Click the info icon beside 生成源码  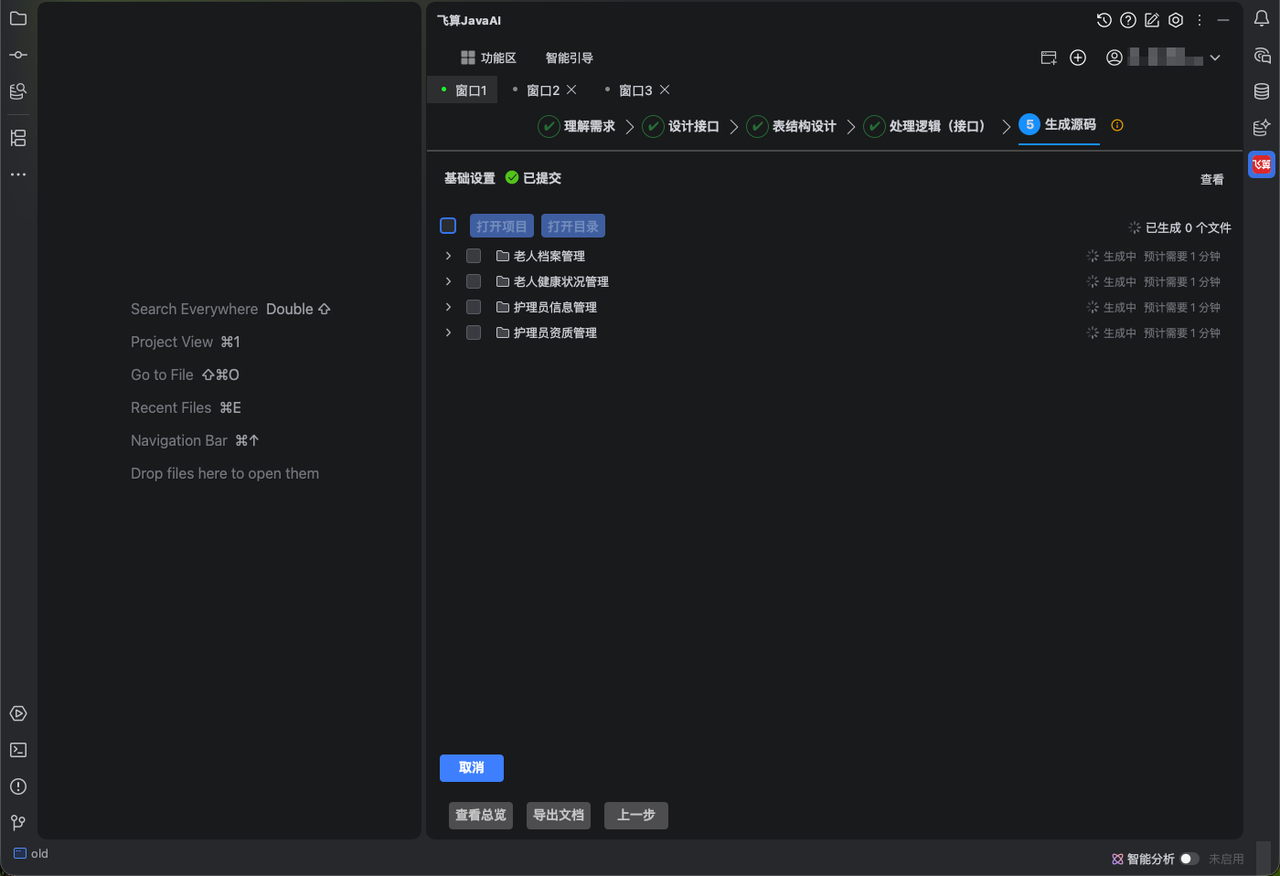1118,125
